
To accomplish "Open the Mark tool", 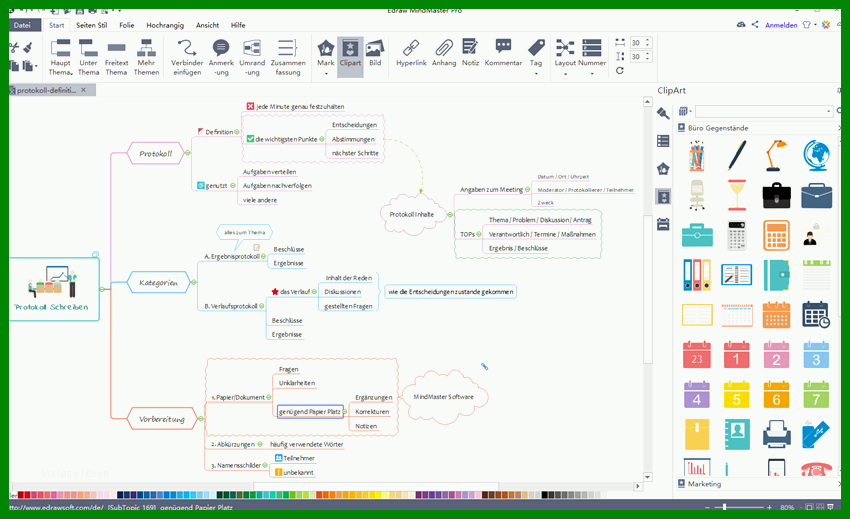I will pos(326,57).
